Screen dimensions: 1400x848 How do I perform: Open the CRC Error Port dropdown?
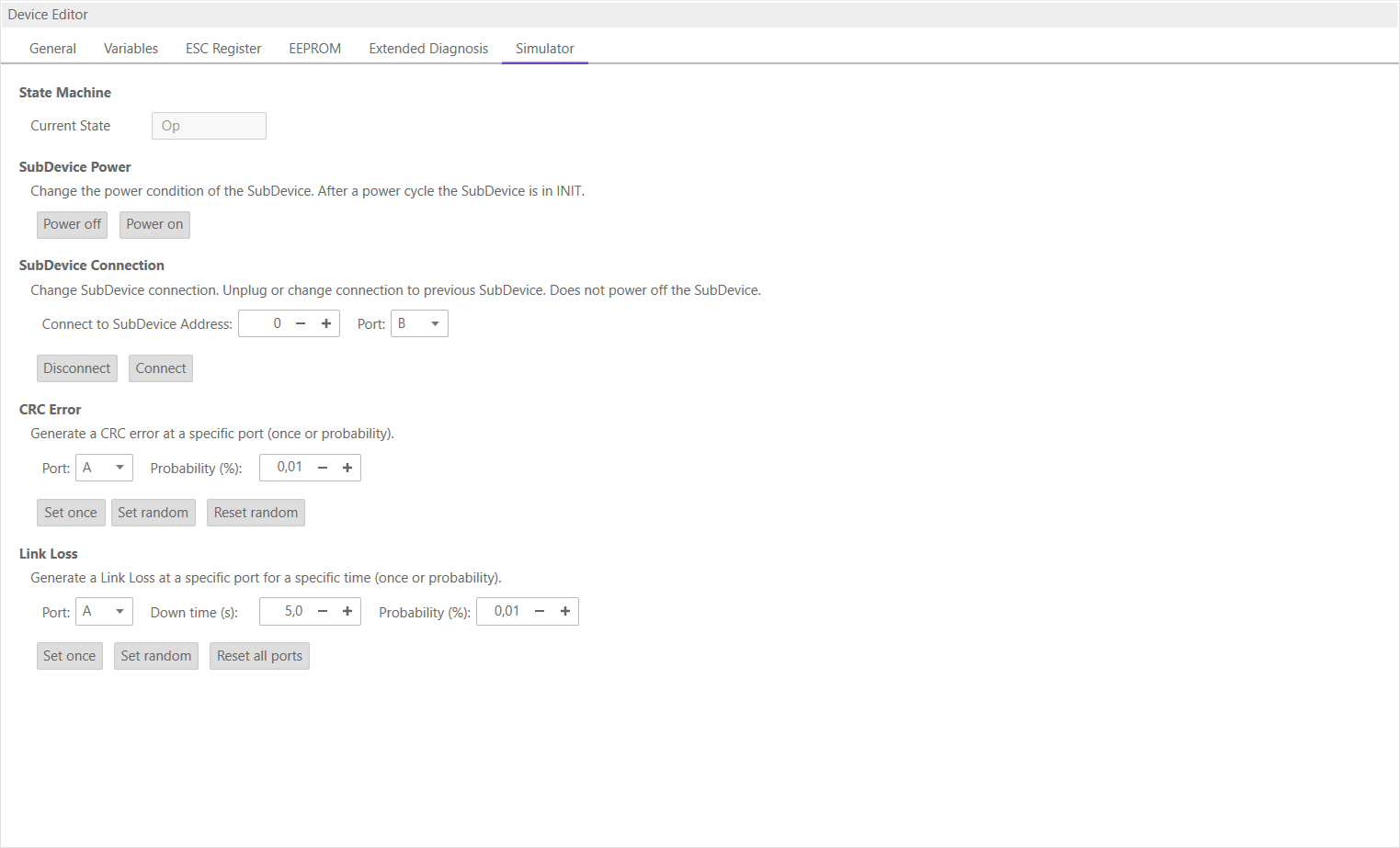pos(105,468)
